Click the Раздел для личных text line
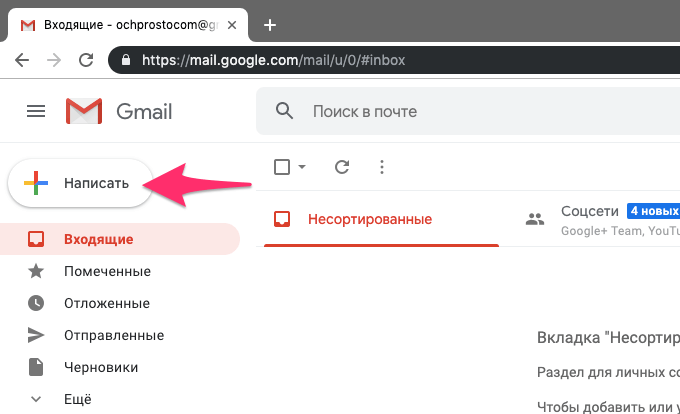 tap(608, 372)
